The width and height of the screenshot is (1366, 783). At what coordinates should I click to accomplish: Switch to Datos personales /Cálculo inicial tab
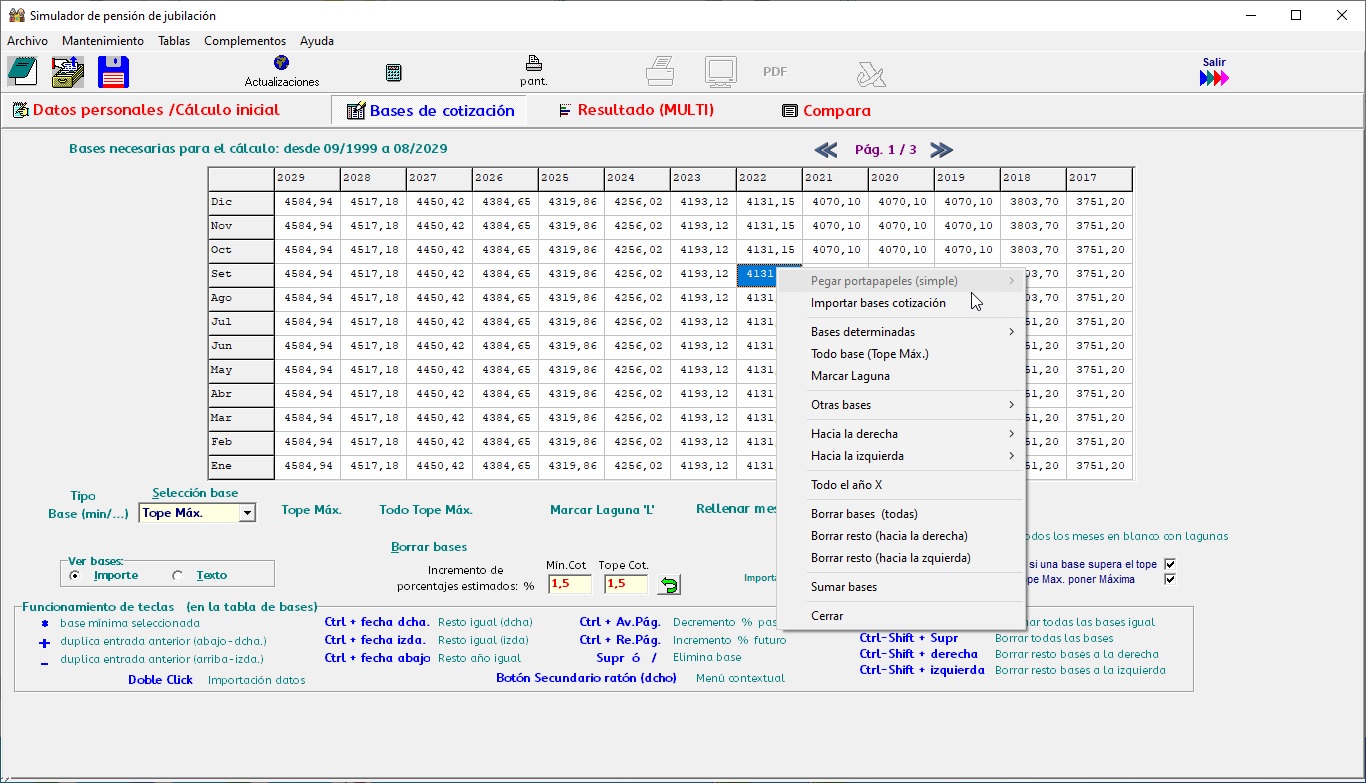click(x=147, y=110)
